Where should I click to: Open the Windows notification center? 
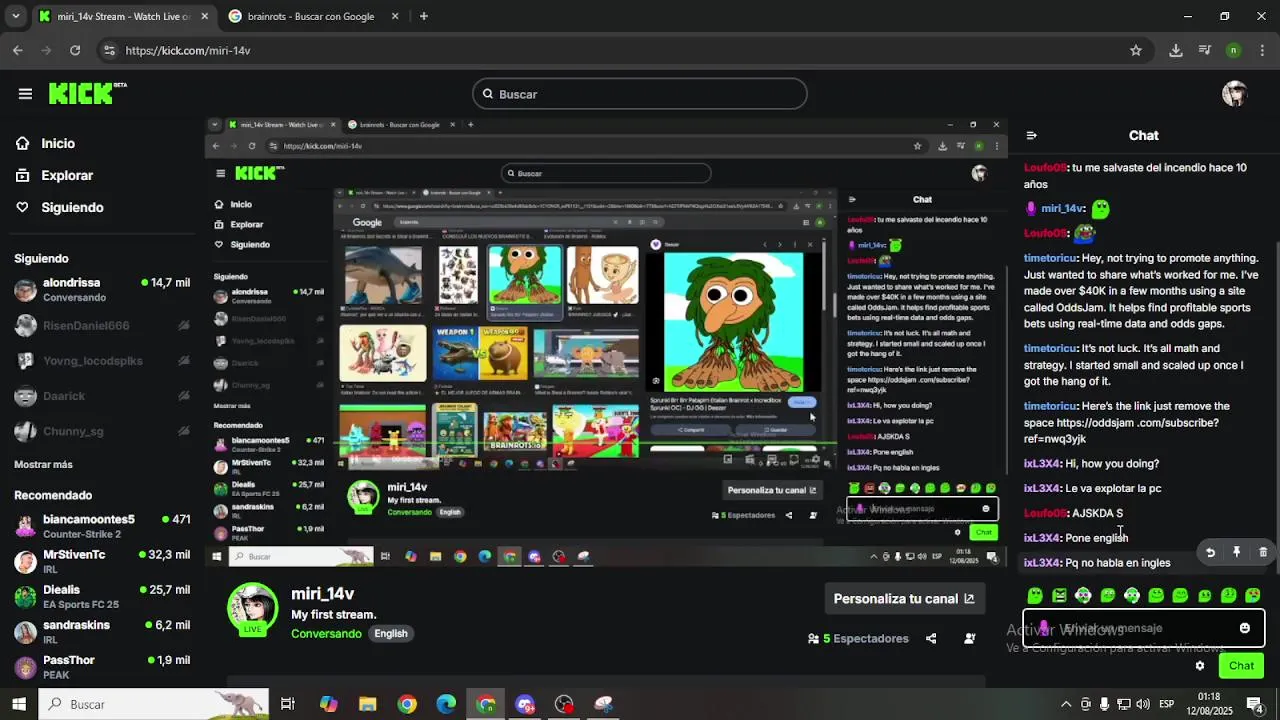point(1255,704)
